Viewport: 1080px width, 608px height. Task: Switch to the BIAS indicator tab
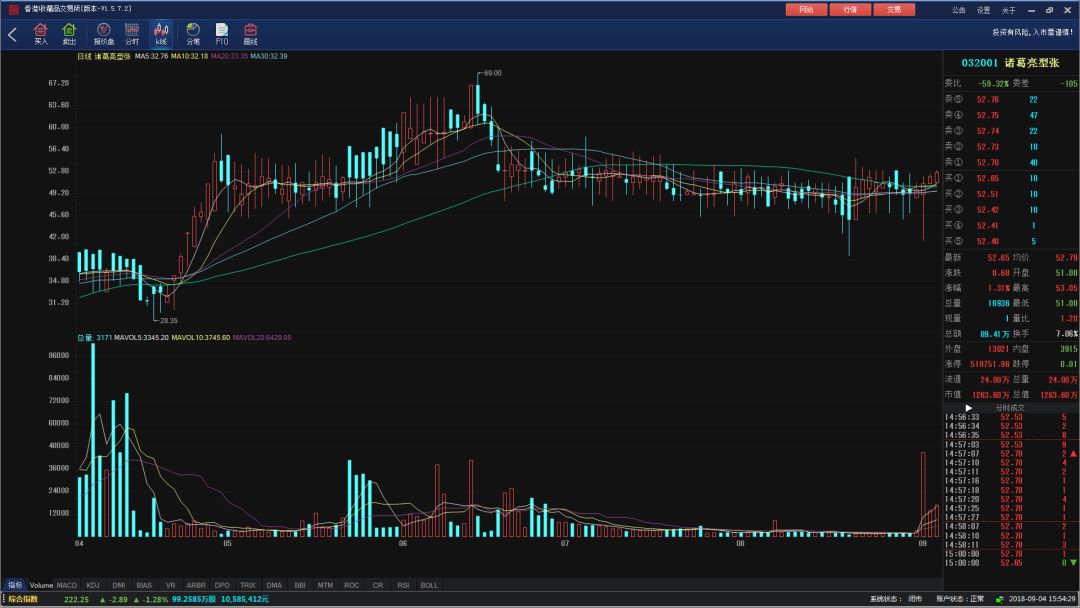(x=144, y=585)
